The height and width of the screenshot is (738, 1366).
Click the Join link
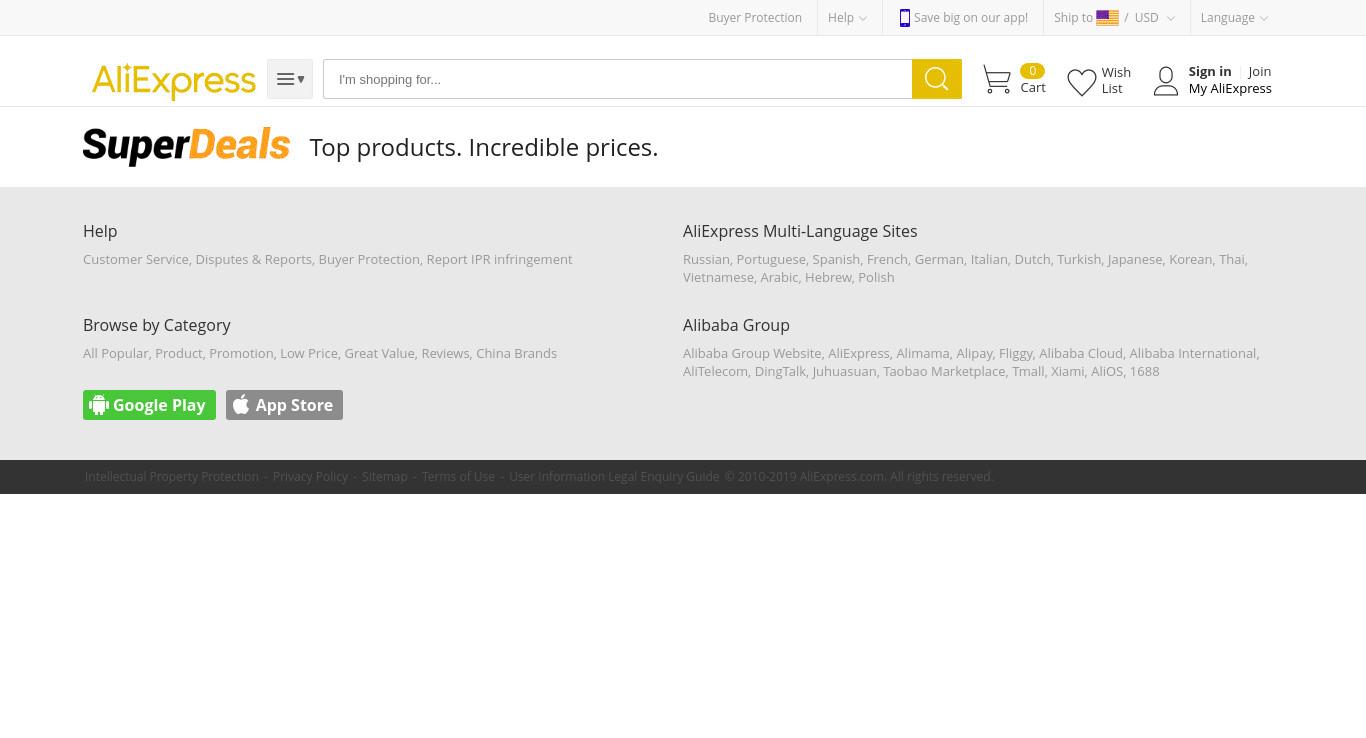tap(1260, 71)
